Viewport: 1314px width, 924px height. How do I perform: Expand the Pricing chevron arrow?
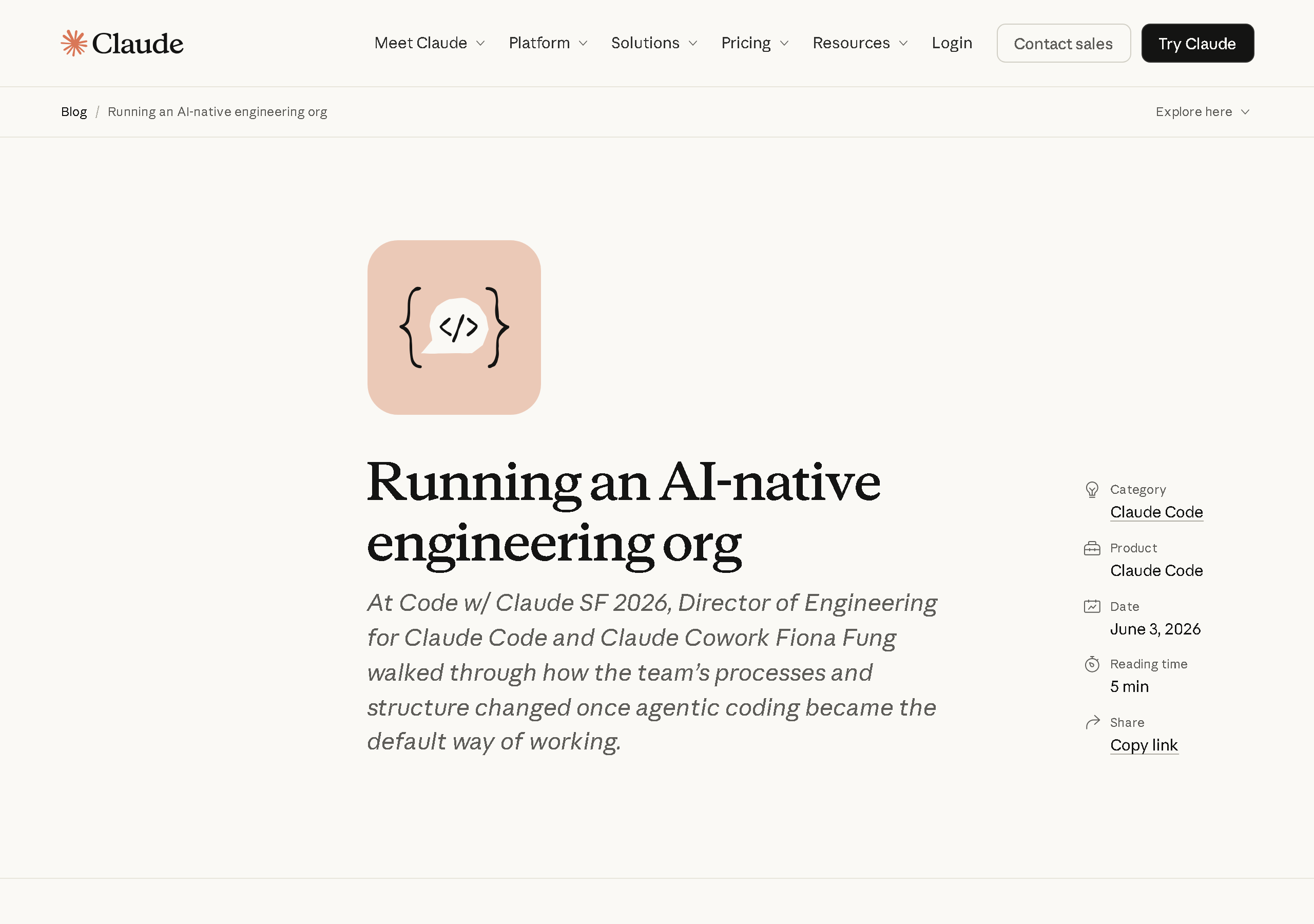coord(785,44)
